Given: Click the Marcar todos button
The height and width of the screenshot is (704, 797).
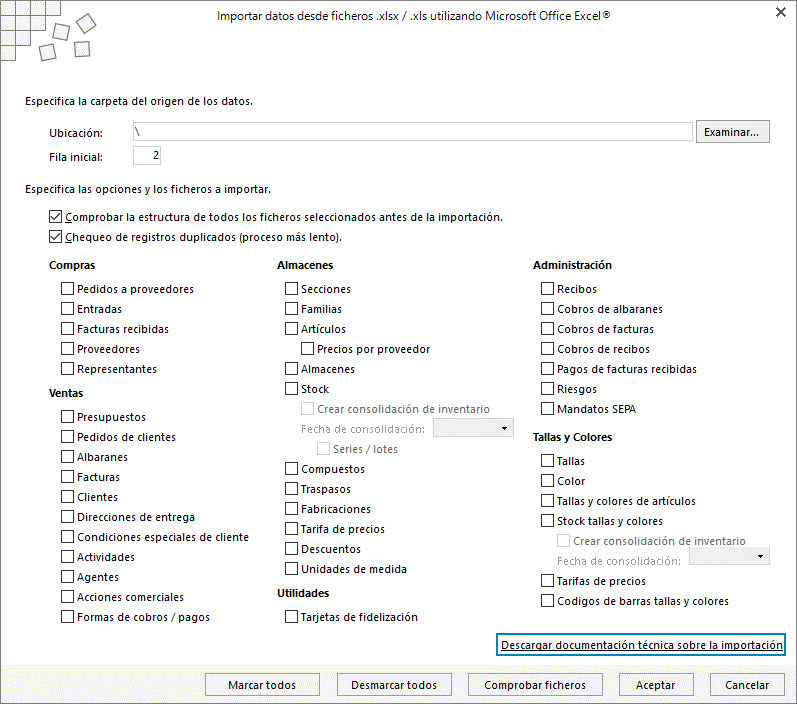Looking at the screenshot, I should [262, 685].
